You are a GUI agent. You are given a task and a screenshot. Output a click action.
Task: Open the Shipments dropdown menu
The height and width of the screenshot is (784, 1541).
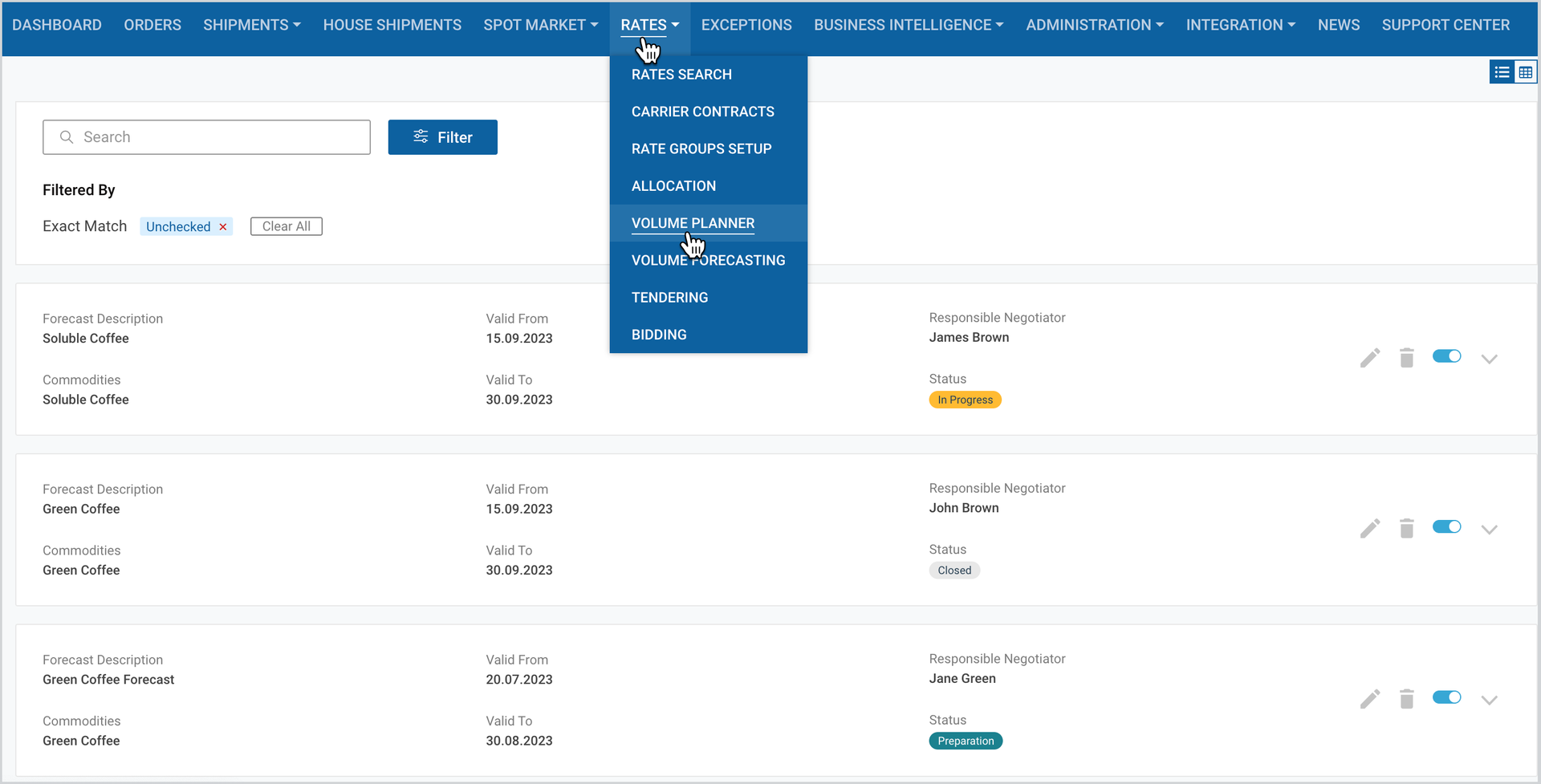point(252,25)
